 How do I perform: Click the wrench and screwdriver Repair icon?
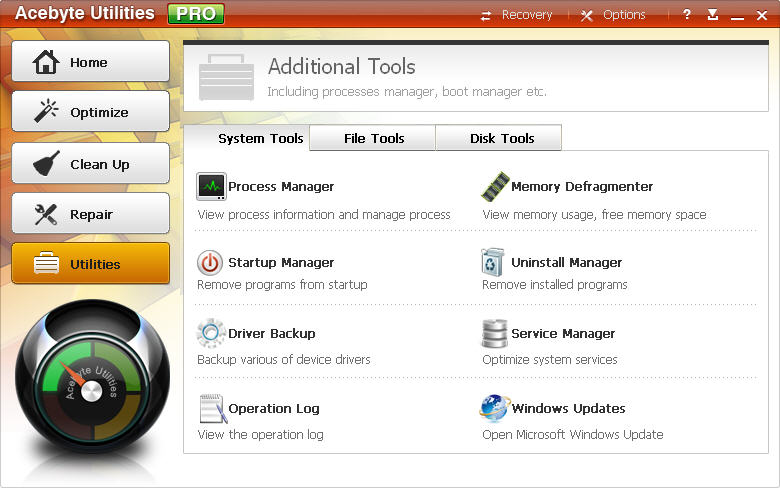point(46,214)
